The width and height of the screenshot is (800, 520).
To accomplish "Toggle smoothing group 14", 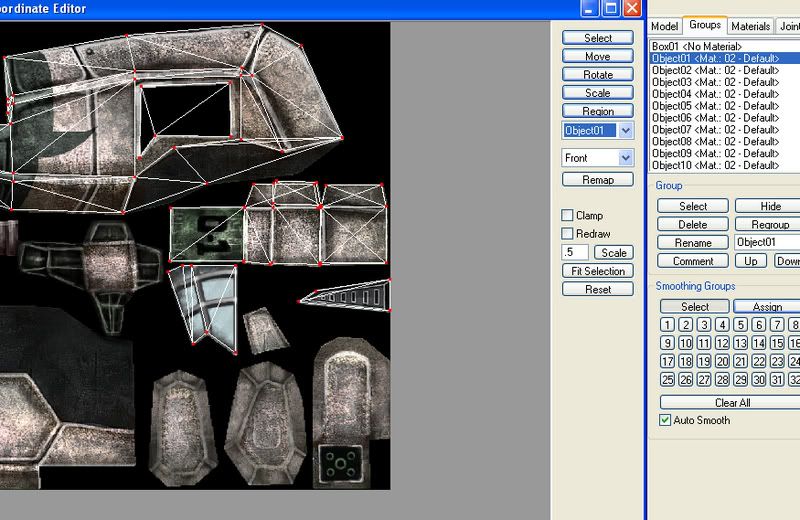I will click(759, 343).
